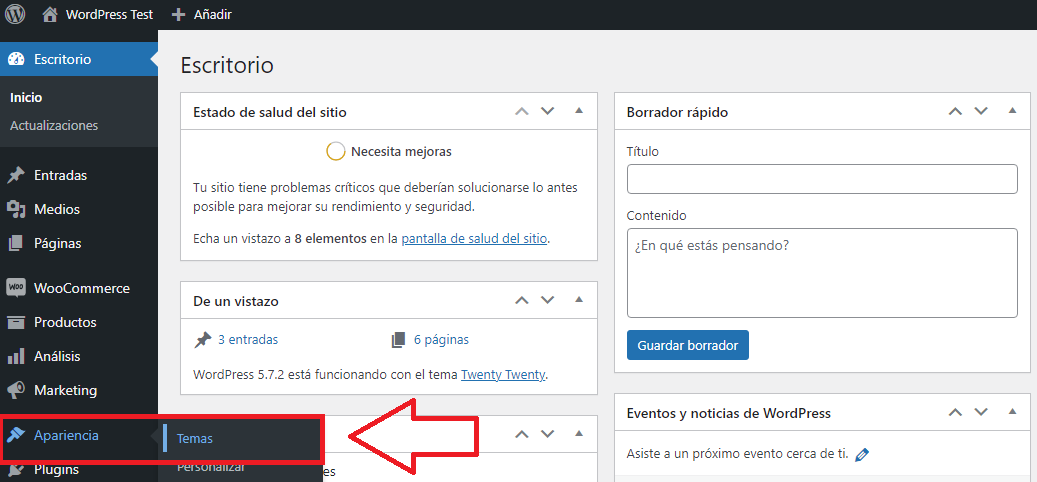Move Eventos y noticias panel down
The width and height of the screenshot is (1037, 482).
point(980,413)
